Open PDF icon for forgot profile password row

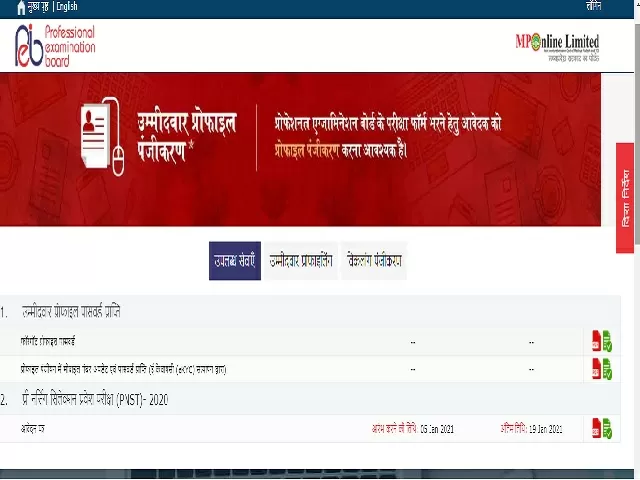596,341
